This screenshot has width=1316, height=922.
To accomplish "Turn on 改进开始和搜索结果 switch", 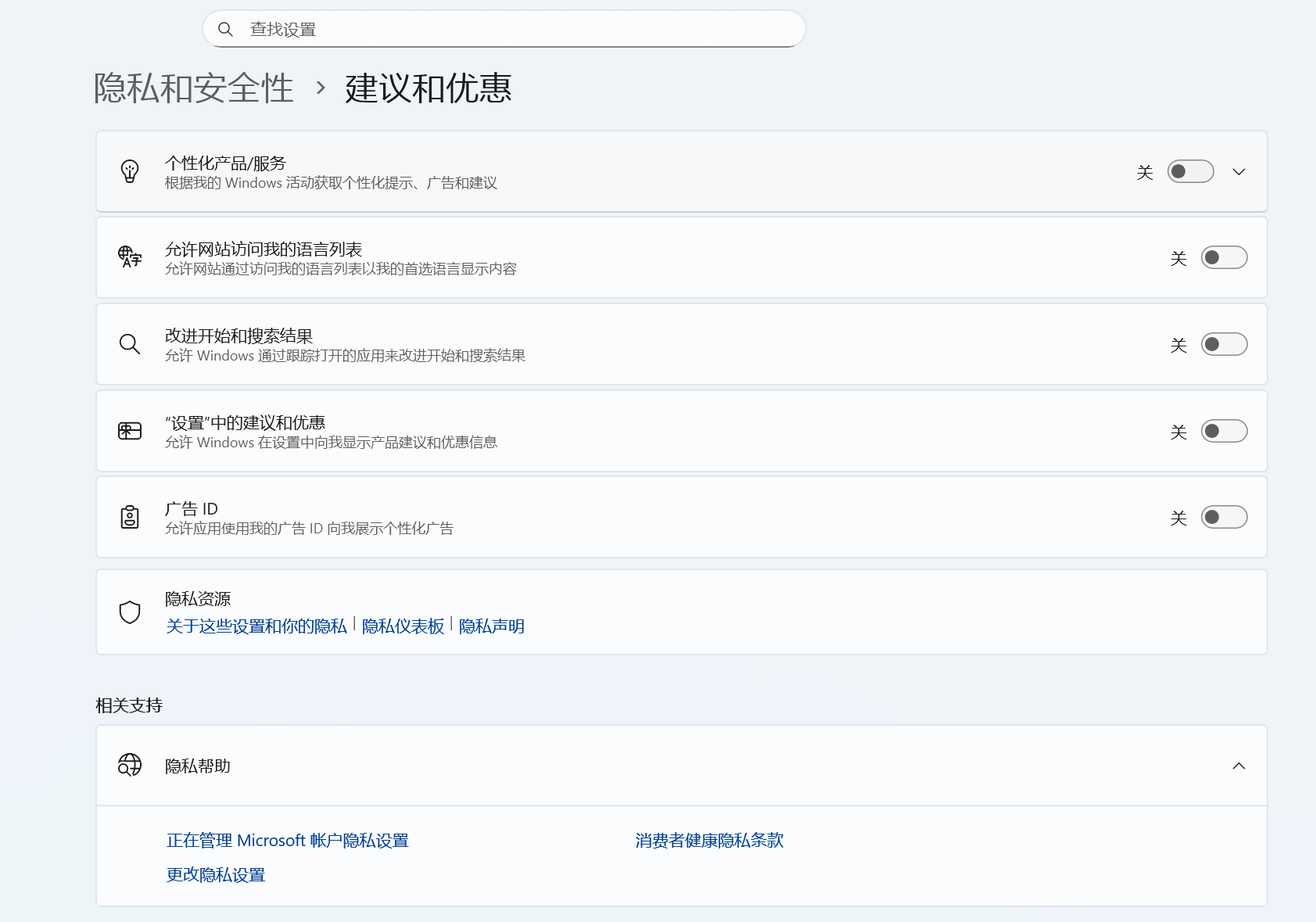I will [x=1224, y=344].
